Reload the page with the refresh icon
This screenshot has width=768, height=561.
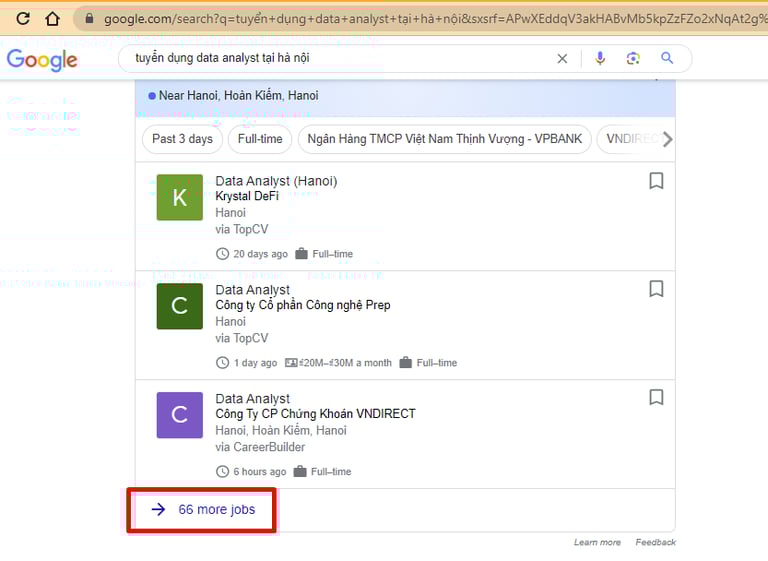tap(23, 19)
